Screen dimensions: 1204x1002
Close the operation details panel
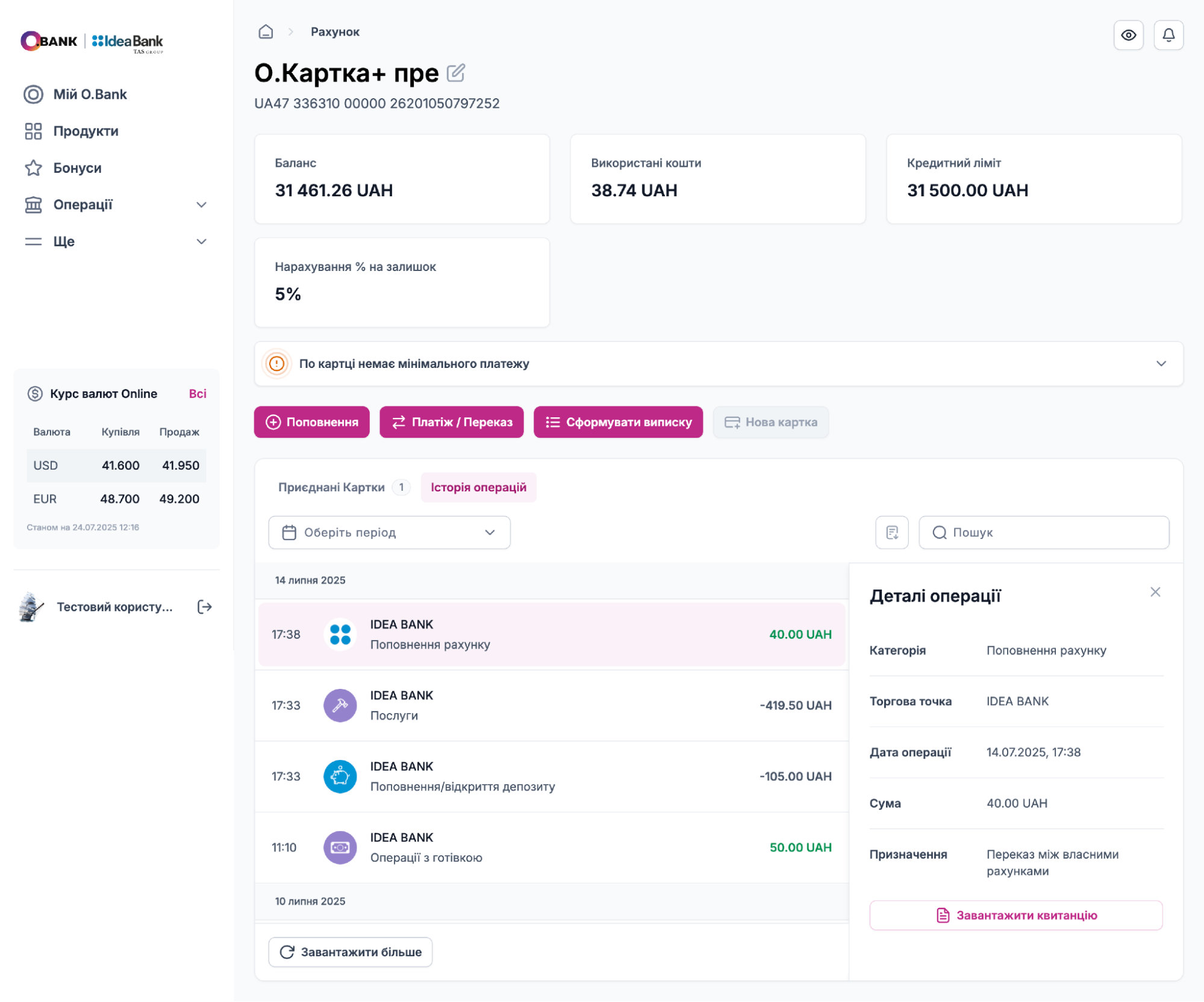tap(1155, 592)
